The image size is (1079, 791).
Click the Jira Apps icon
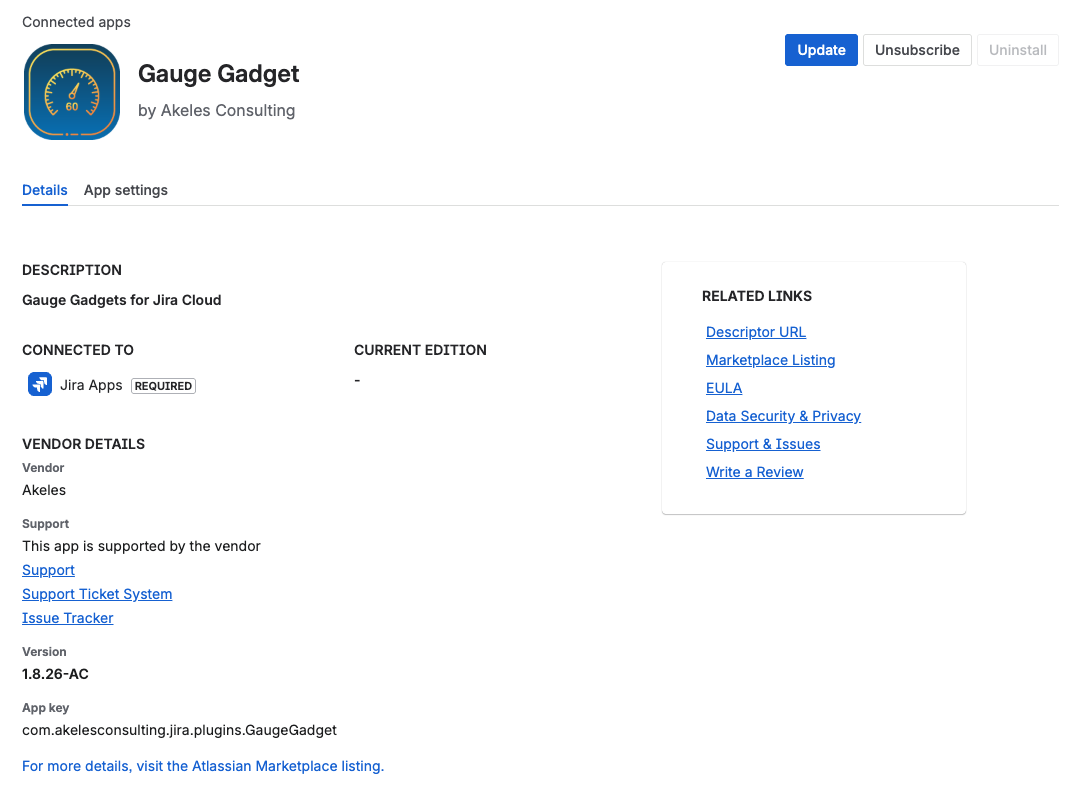(40, 384)
